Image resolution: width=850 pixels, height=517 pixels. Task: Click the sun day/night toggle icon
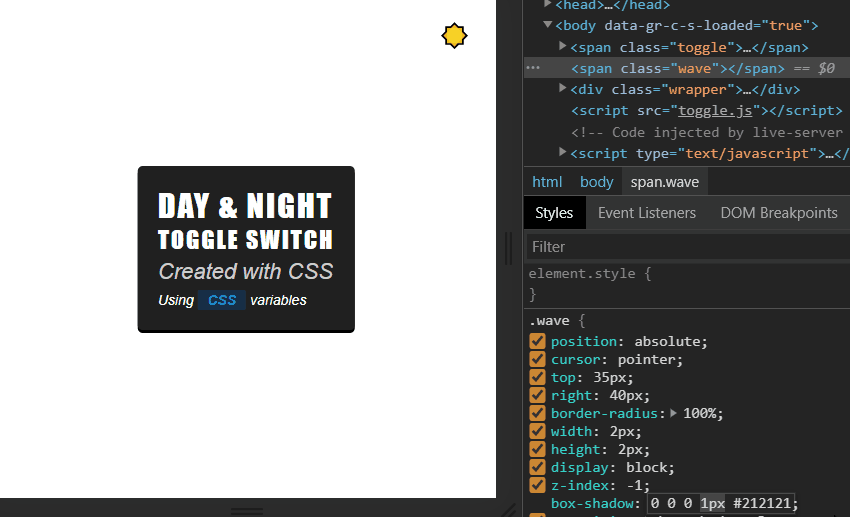(x=455, y=36)
